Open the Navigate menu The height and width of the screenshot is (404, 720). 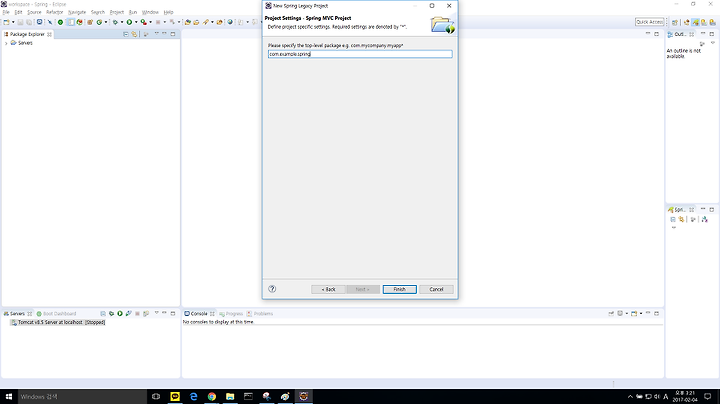[77, 12]
